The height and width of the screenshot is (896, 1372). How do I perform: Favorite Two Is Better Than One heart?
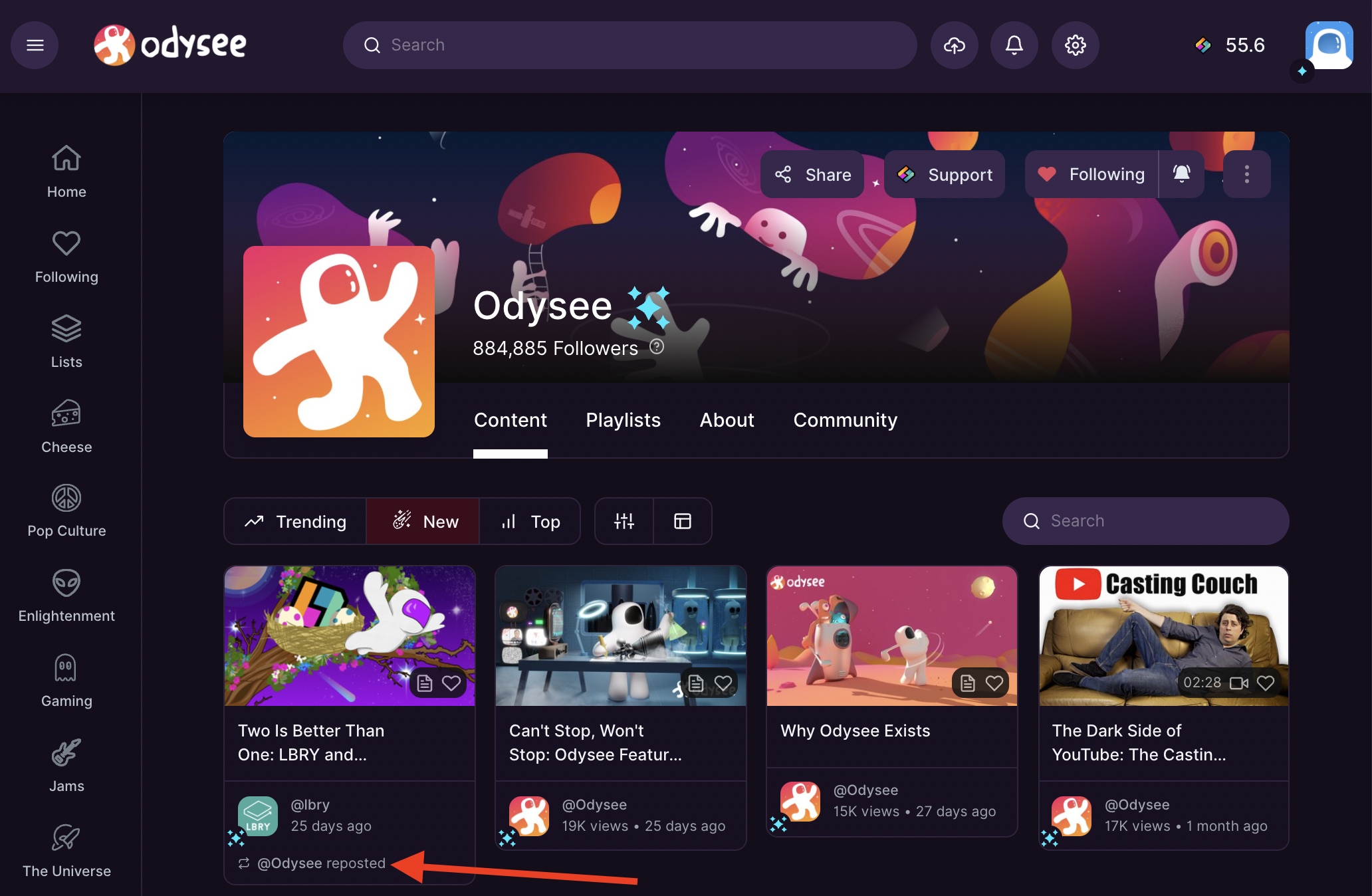click(451, 683)
